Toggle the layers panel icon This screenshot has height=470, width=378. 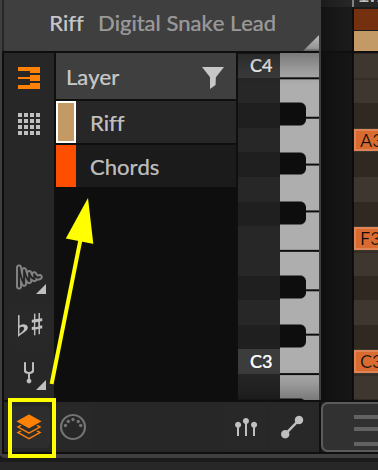click(29, 427)
